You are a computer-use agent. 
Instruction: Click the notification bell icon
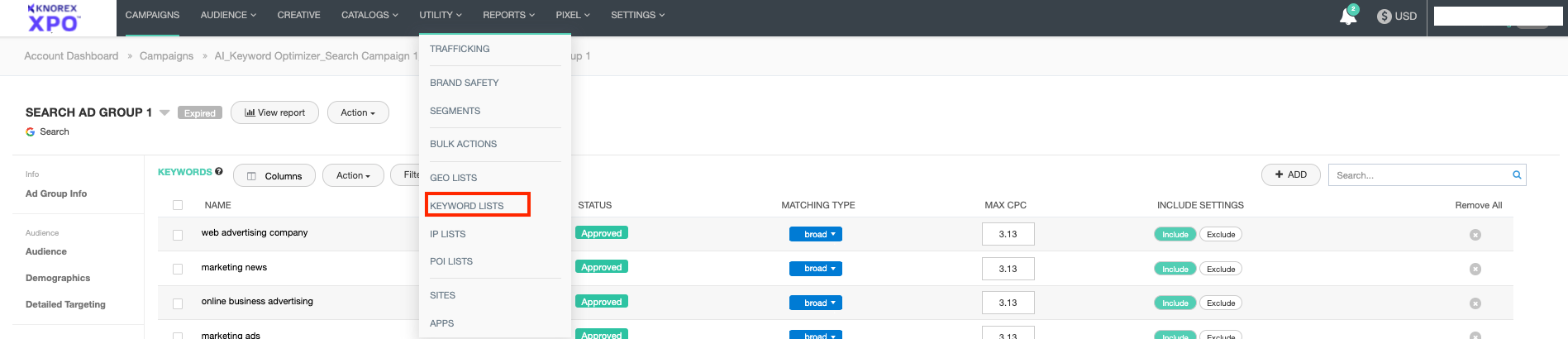tap(1347, 16)
